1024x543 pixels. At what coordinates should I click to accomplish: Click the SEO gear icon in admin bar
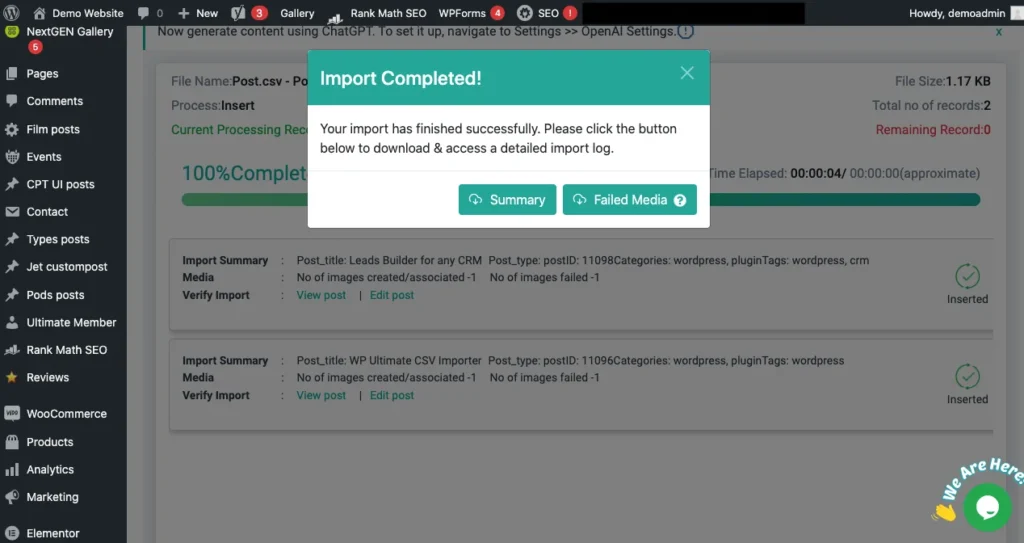coord(524,13)
